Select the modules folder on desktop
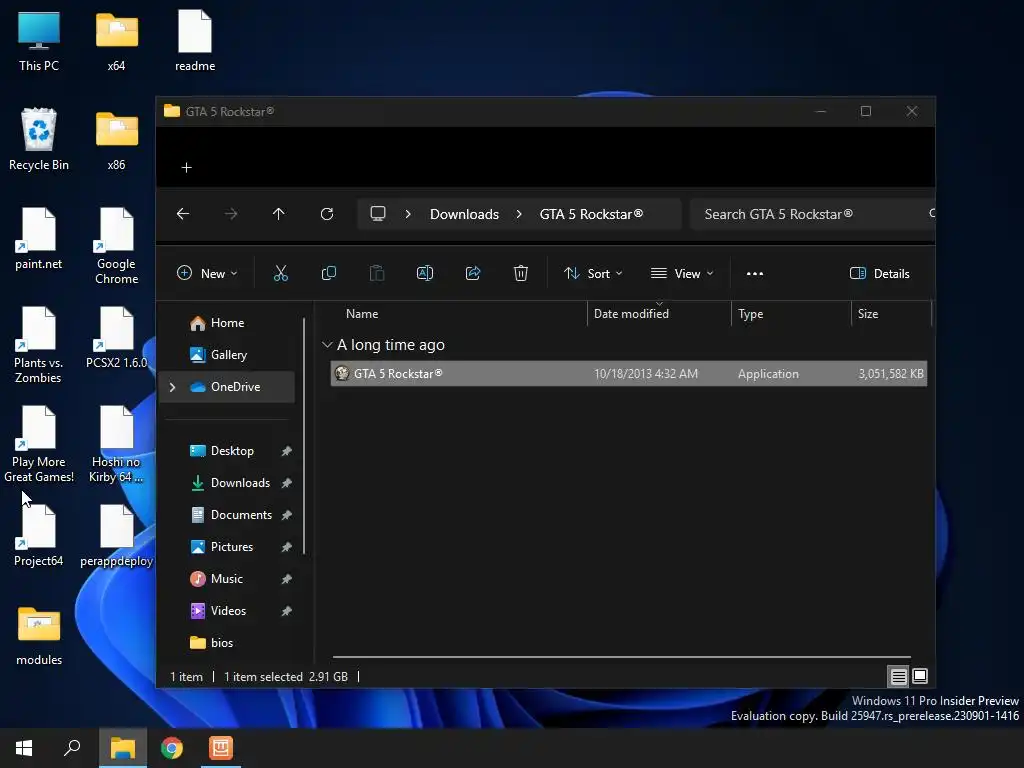 (39, 636)
